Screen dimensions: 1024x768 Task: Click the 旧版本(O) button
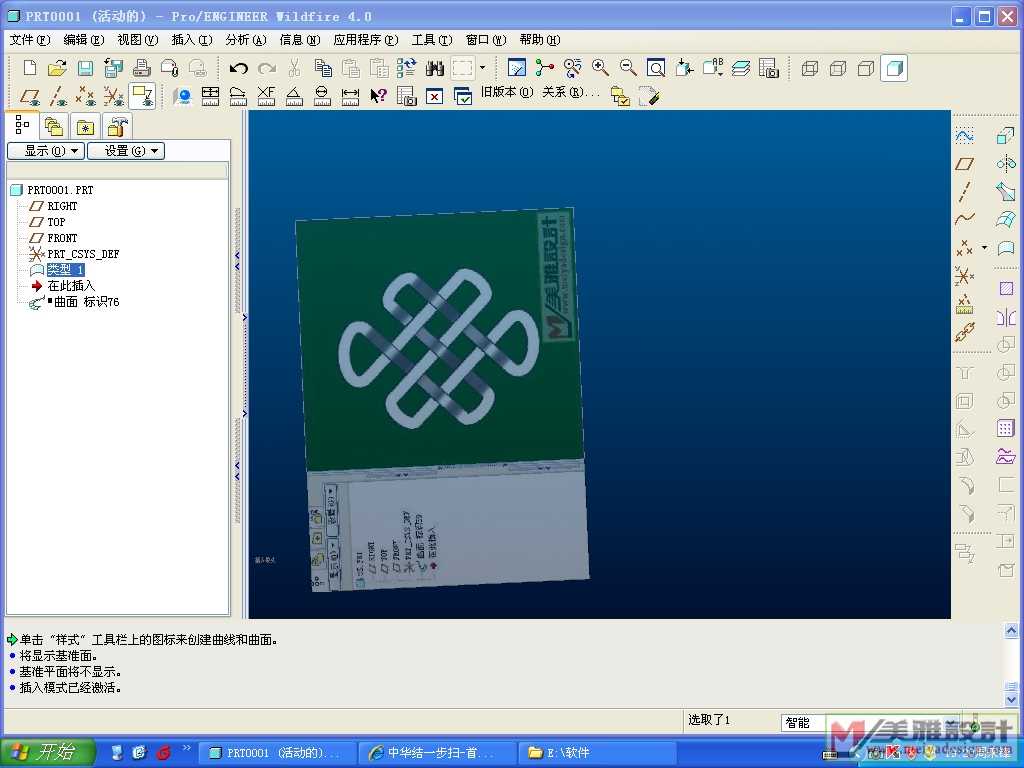[507, 92]
